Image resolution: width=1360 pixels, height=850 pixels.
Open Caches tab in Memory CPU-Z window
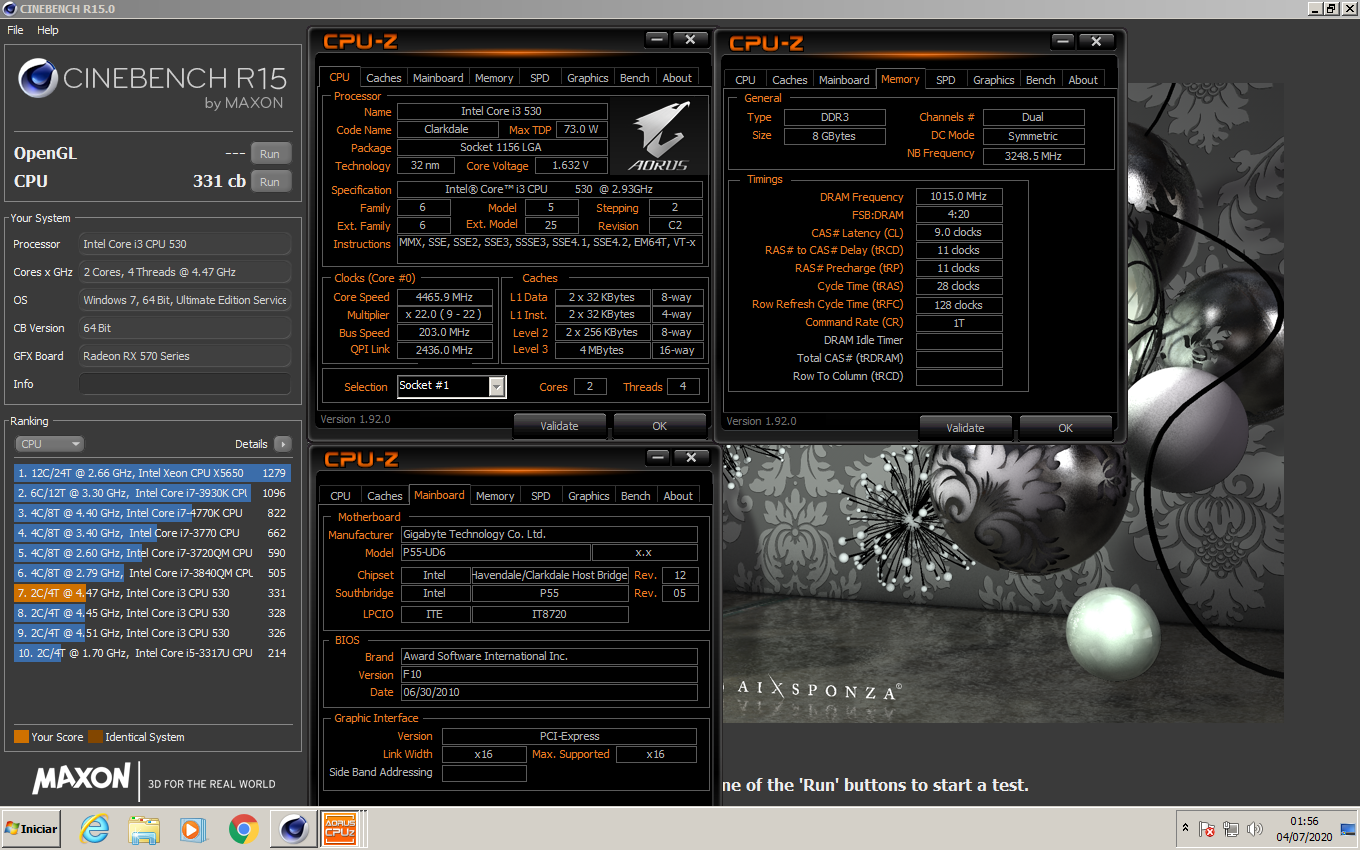click(x=790, y=80)
